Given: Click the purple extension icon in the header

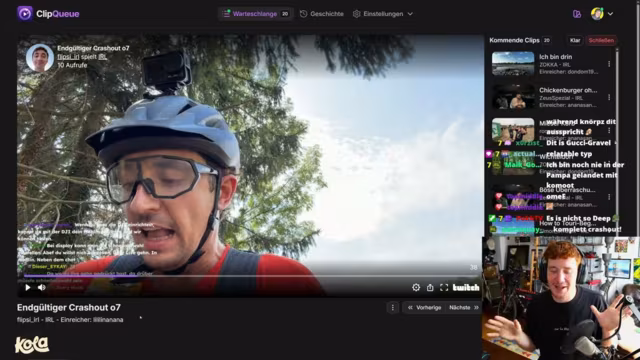Looking at the screenshot, I should point(577,14).
